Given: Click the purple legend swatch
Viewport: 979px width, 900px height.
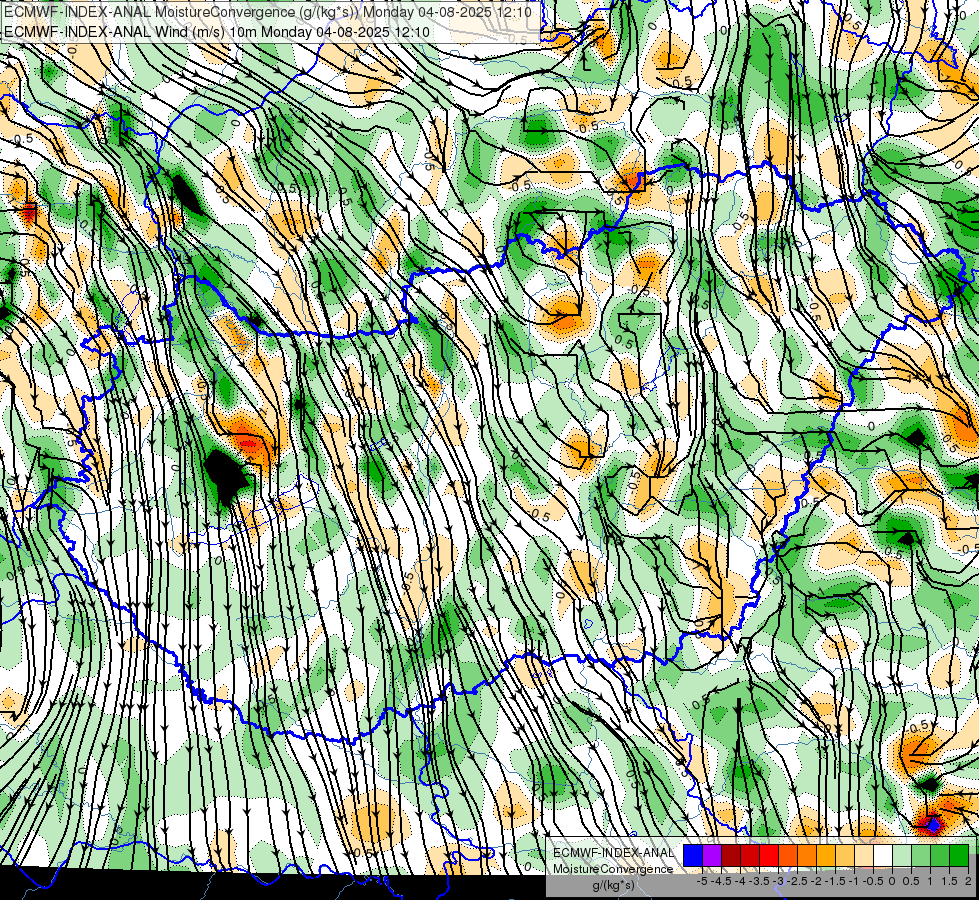Looking at the screenshot, I should click(x=712, y=856).
